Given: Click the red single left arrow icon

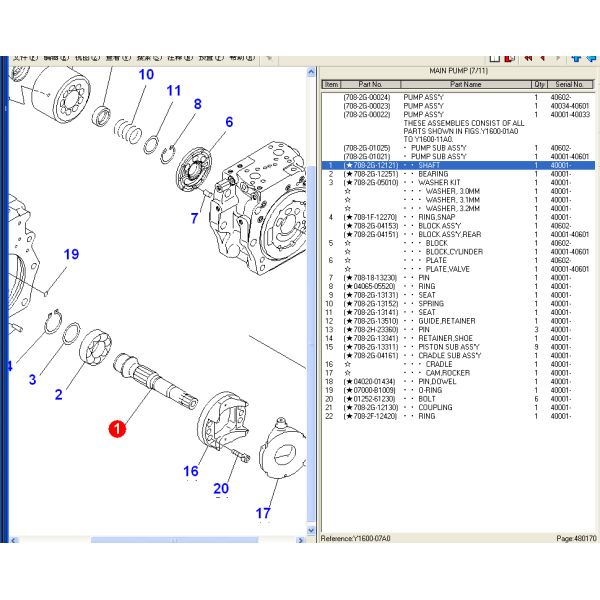Looking at the screenshot, I should pos(542,58).
